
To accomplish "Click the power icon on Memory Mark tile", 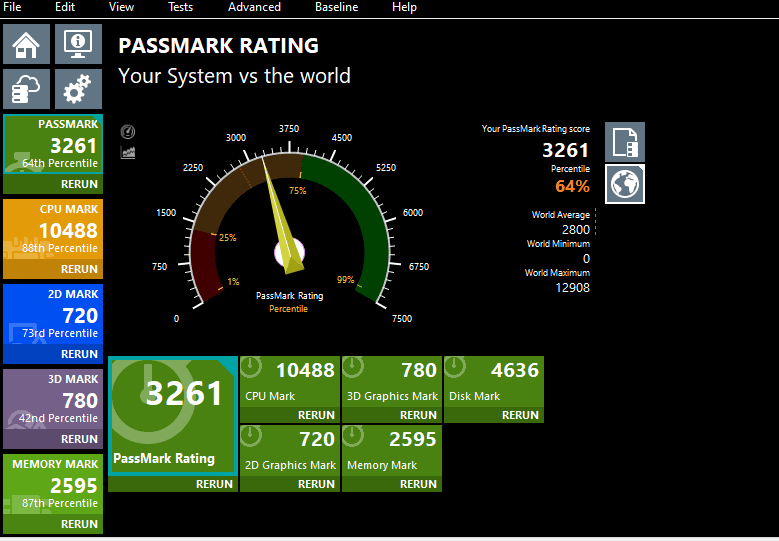I will tap(353, 437).
